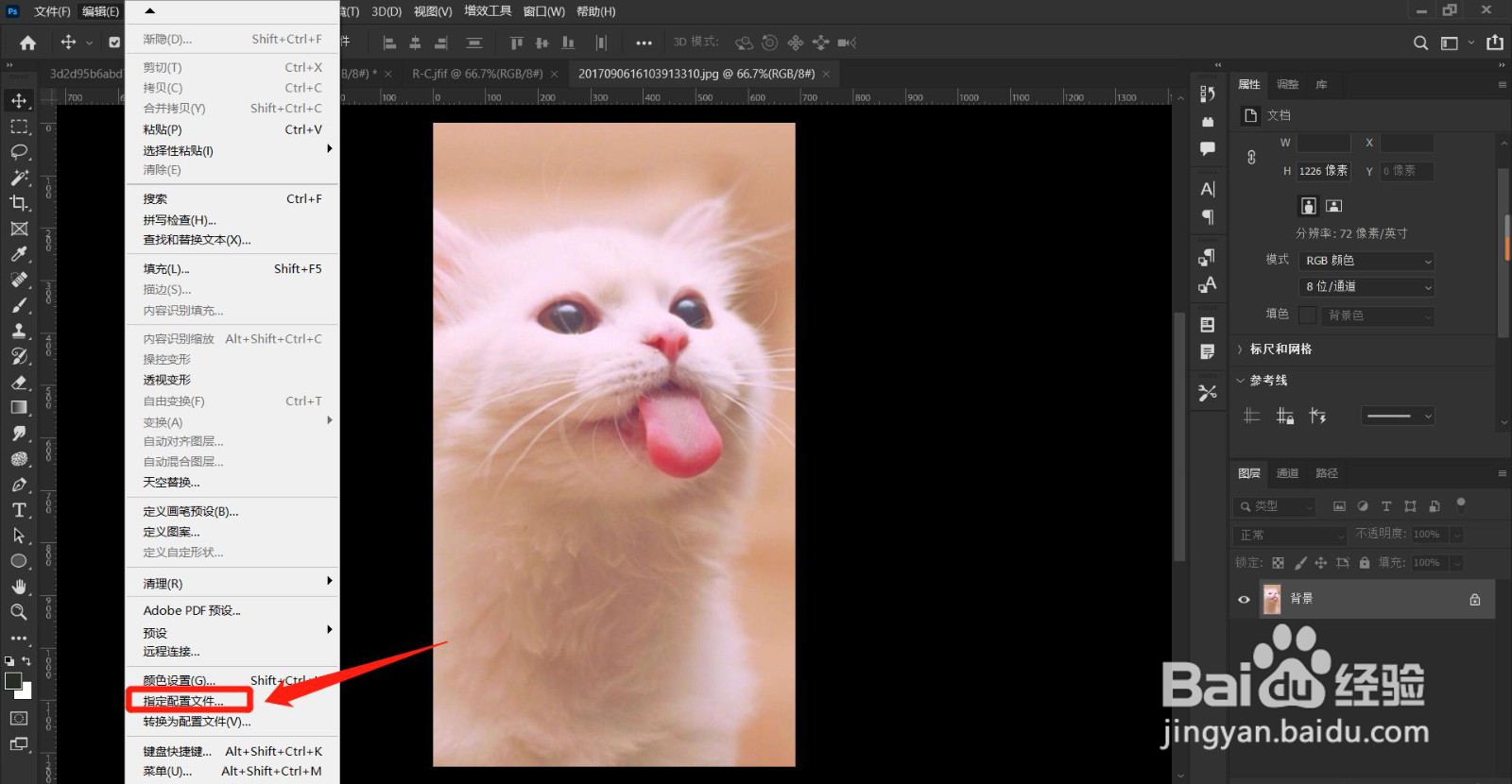
Task: Toggle lock transparent pixels
Action: coord(1278,563)
